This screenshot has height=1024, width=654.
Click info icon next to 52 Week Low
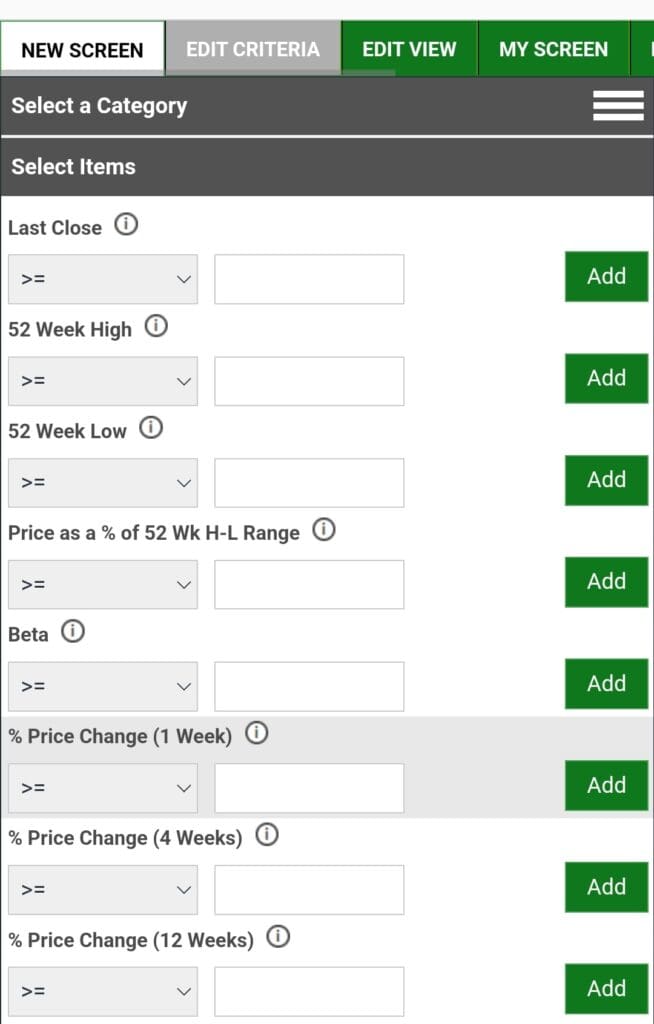pos(150,429)
